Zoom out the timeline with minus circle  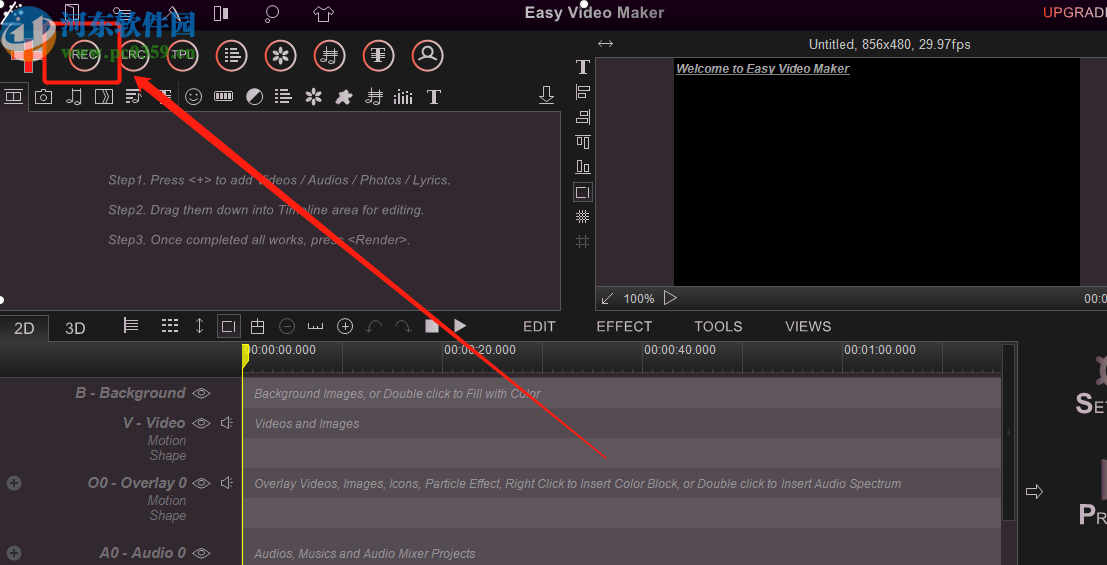pos(287,326)
